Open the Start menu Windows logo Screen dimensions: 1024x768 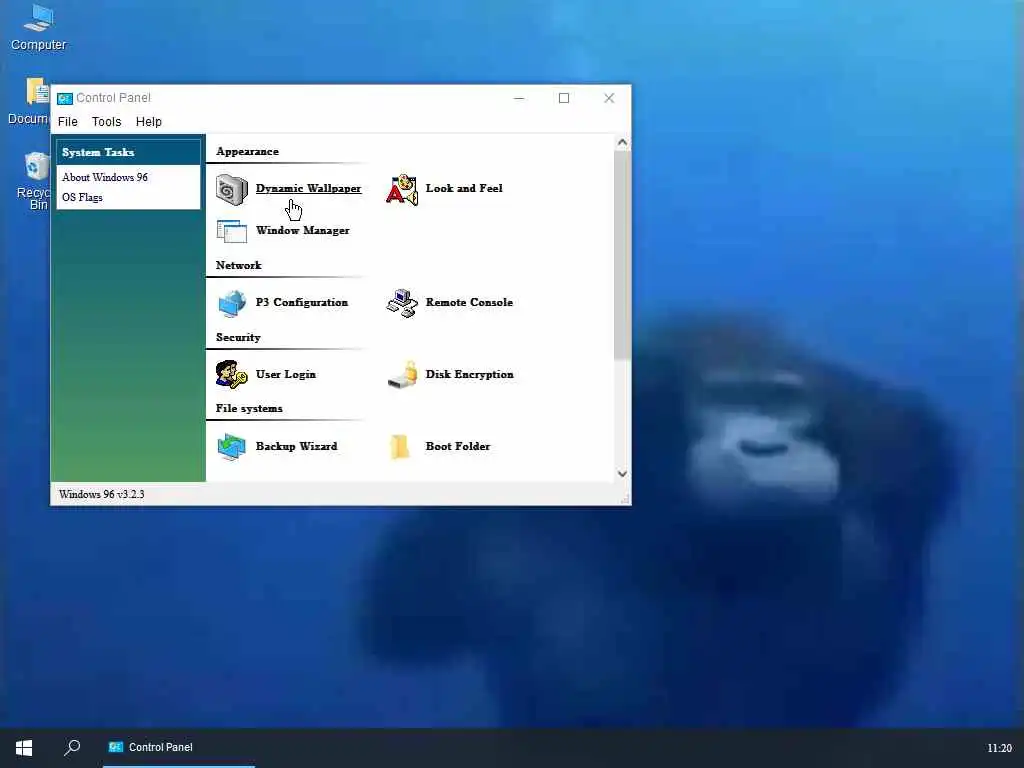click(24, 748)
